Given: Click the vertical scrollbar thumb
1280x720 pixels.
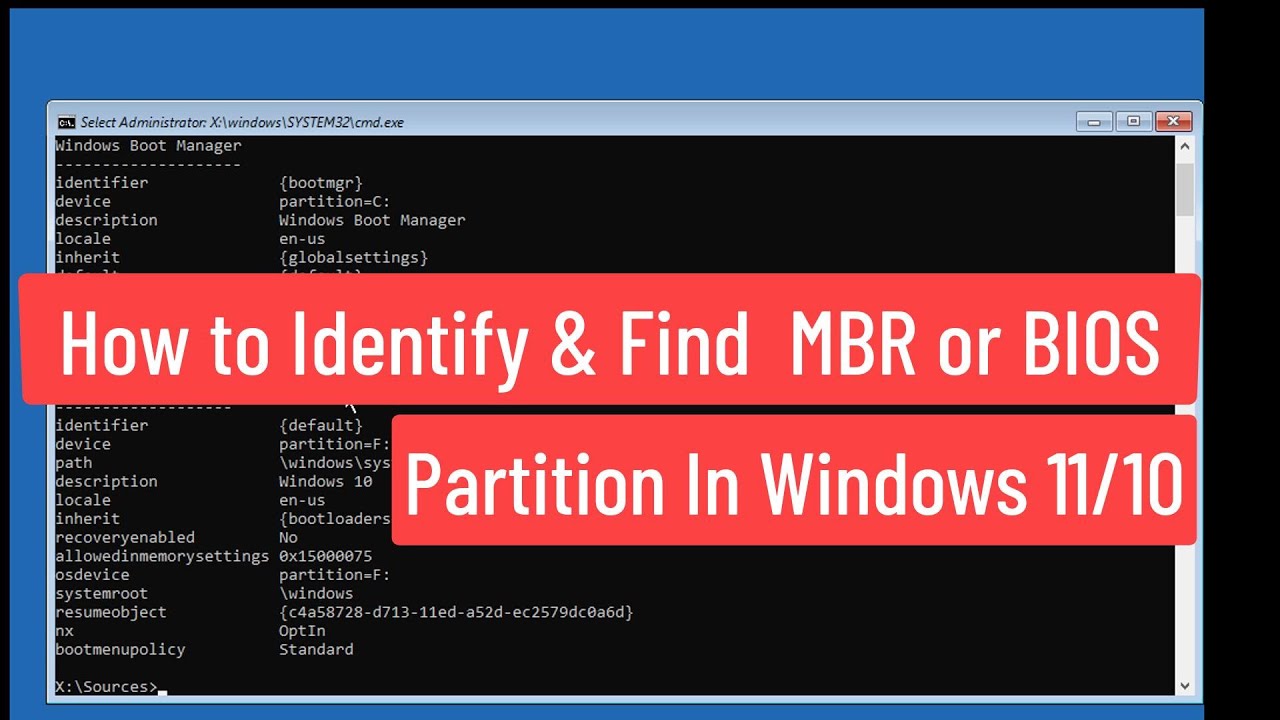Looking at the screenshot, I should pyautogui.click(x=1185, y=190).
